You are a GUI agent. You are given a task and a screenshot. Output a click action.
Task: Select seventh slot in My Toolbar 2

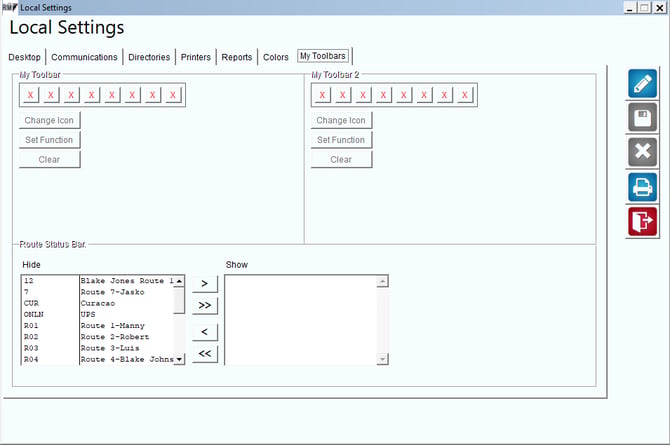(x=444, y=95)
